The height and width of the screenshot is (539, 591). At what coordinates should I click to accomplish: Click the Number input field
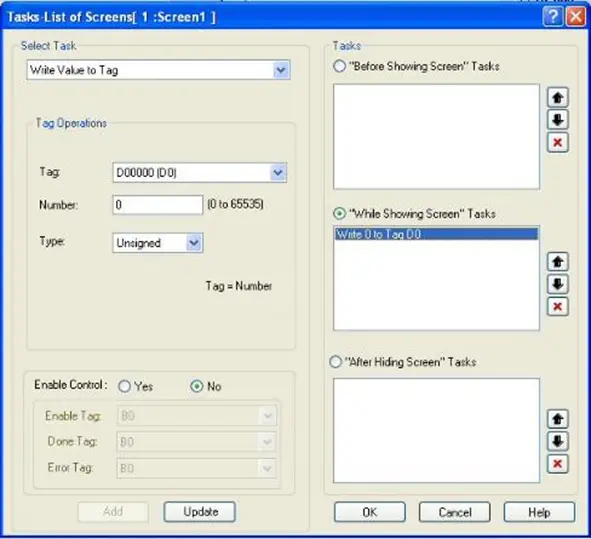click(158, 205)
